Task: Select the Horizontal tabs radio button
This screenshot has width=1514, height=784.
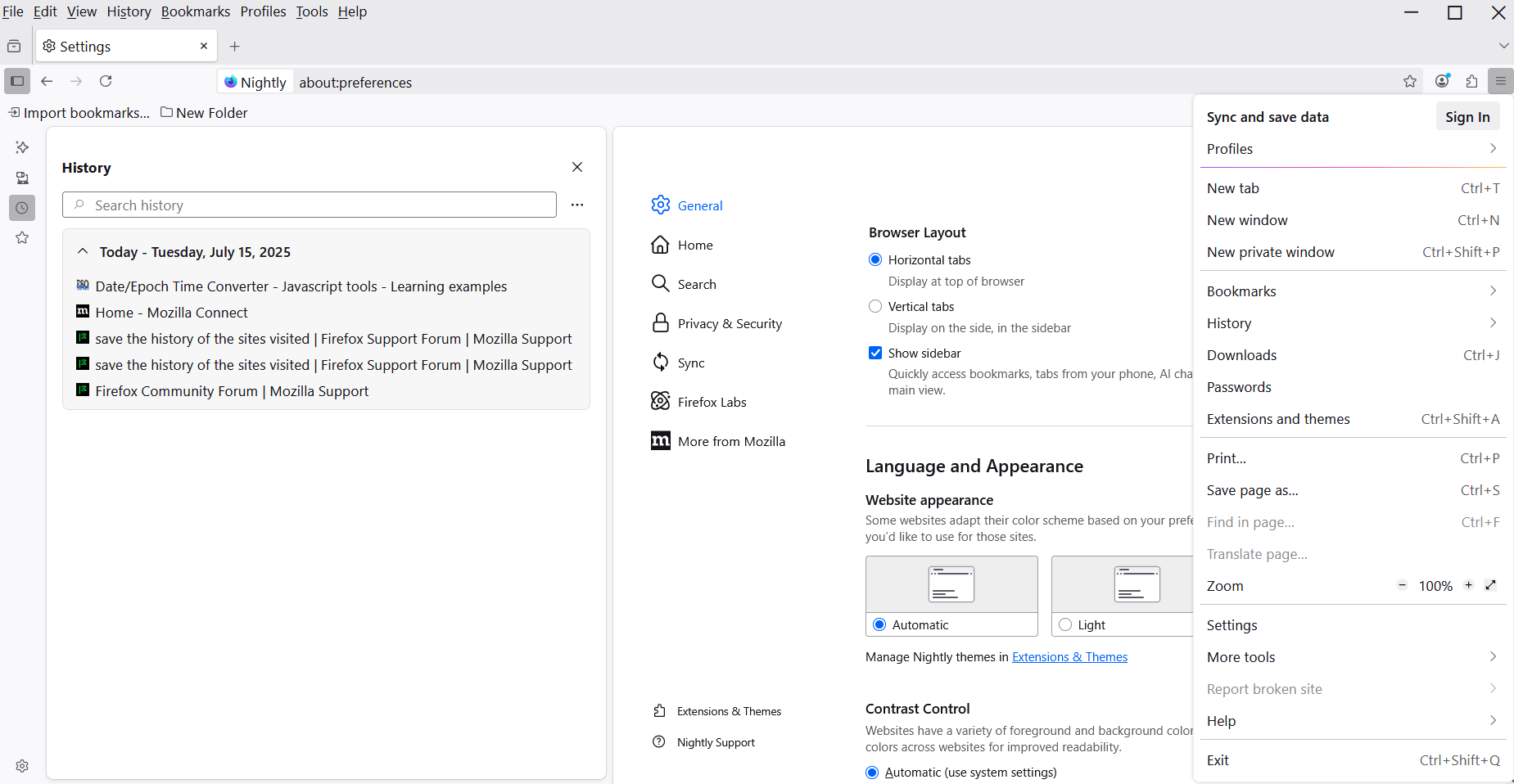Action: (x=875, y=259)
